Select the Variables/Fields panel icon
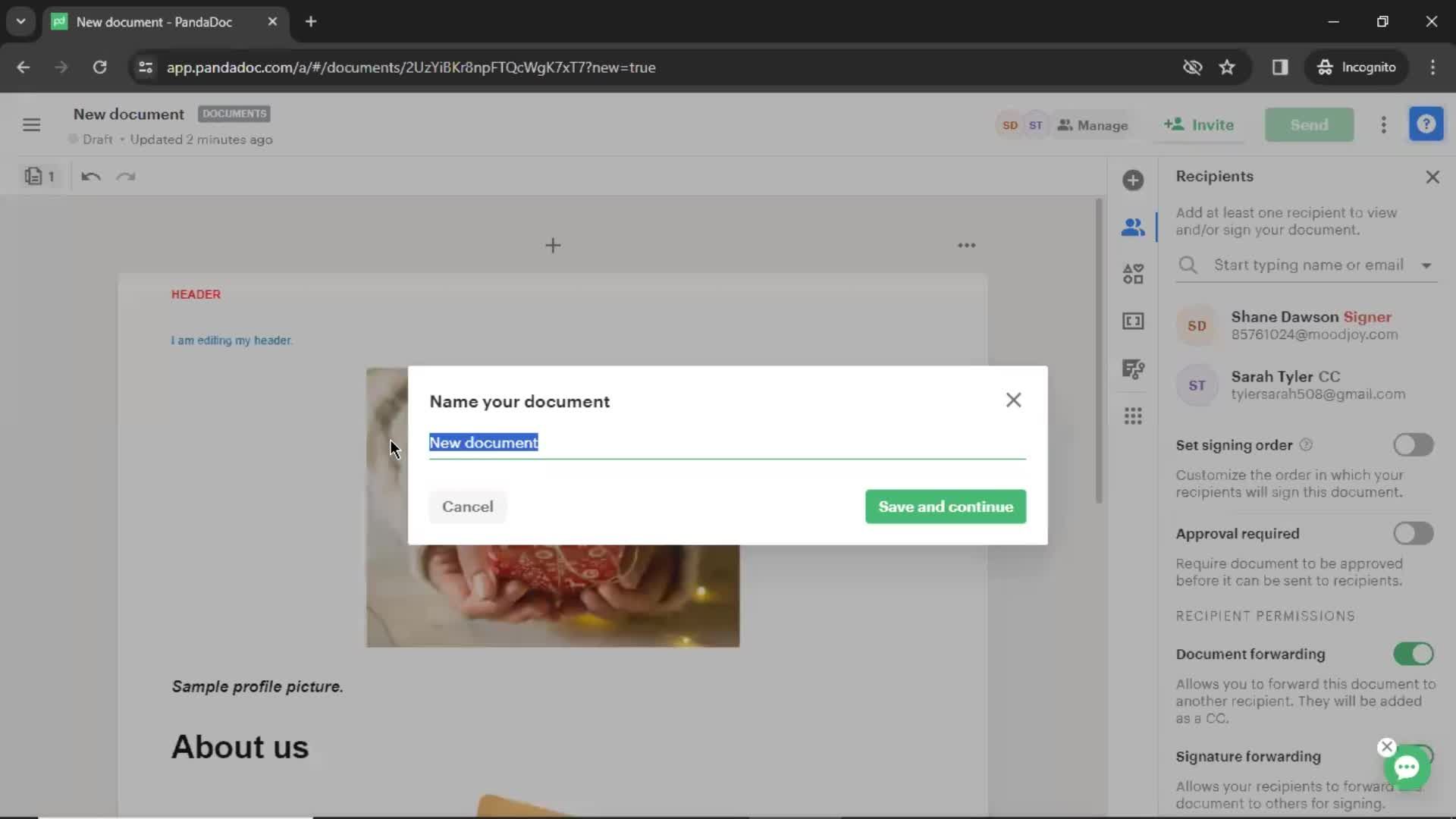1456x819 pixels. (1133, 320)
